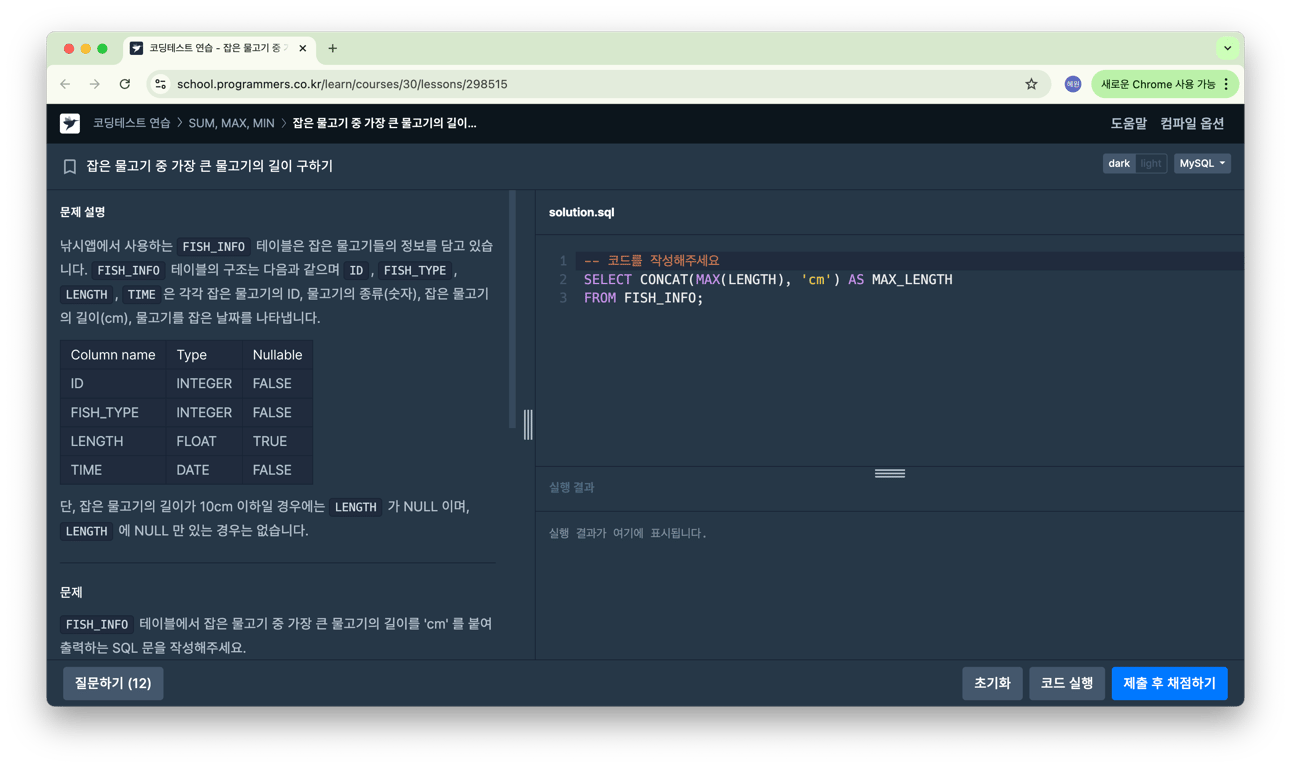The width and height of the screenshot is (1291, 768).
Task: Bookmark the page using the star icon
Action: tap(1031, 84)
